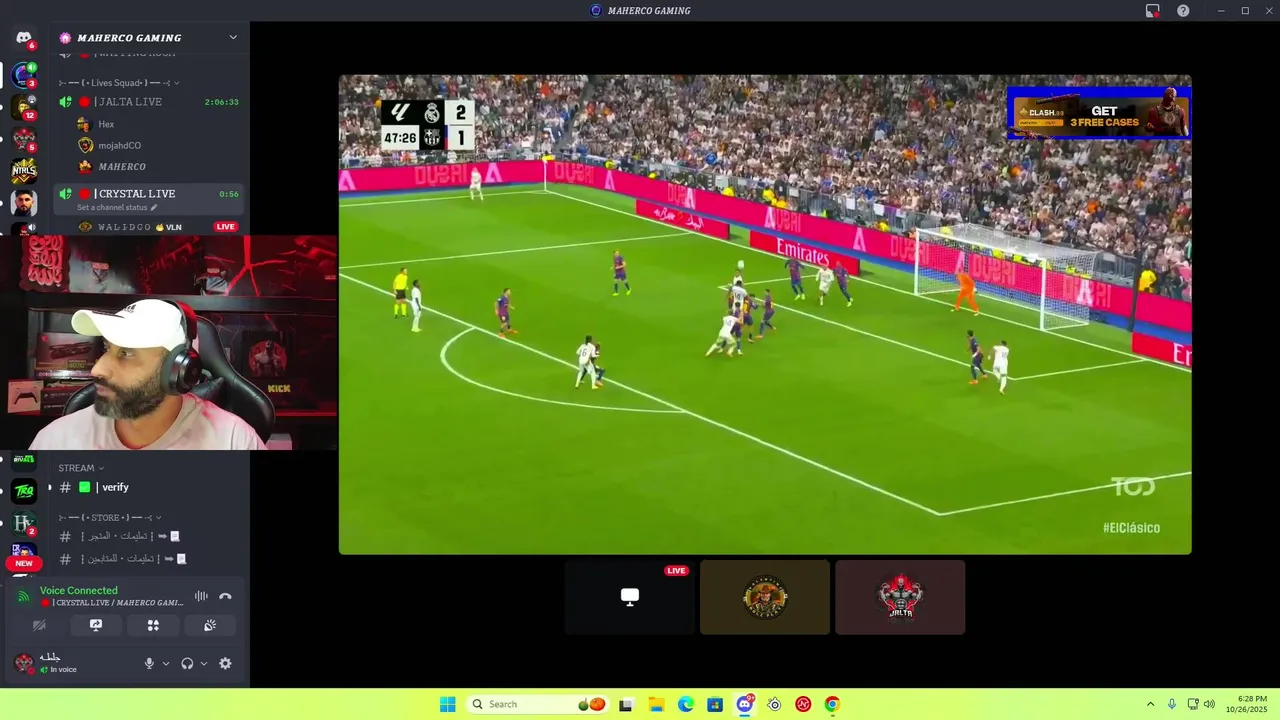Image resolution: width=1280 pixels, height=720 pixels.
Task: Join the JALTA LIVE voice channel
Action: (150, 102)
